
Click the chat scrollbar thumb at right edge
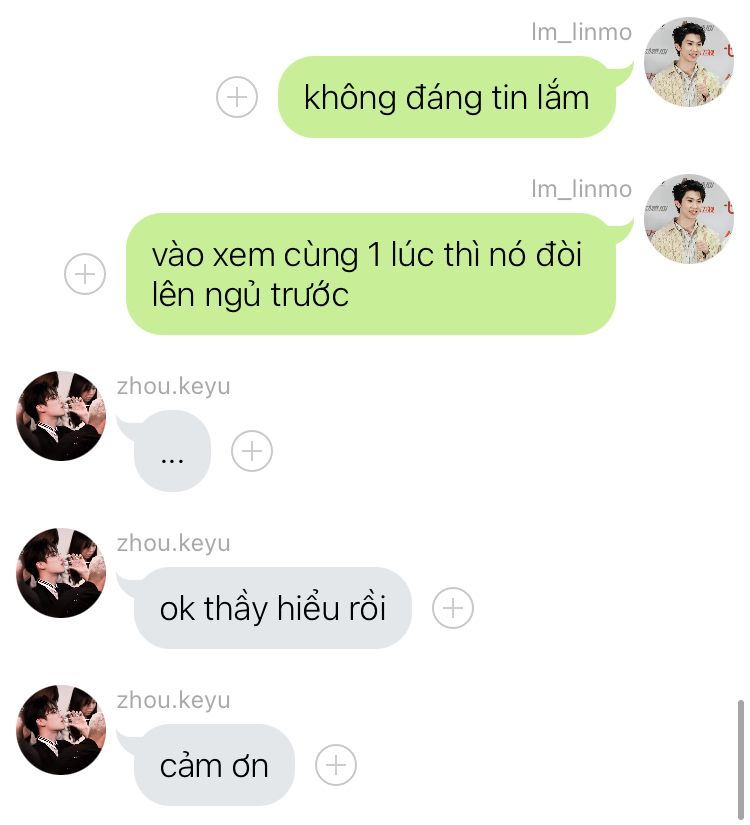tap(741, 760)
